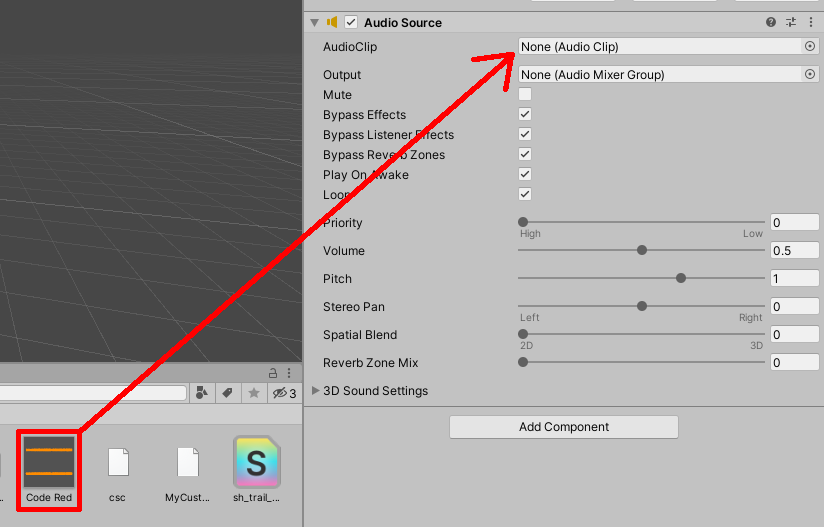Click the Add Component button

pyautogui.click(x=564, y=427)
